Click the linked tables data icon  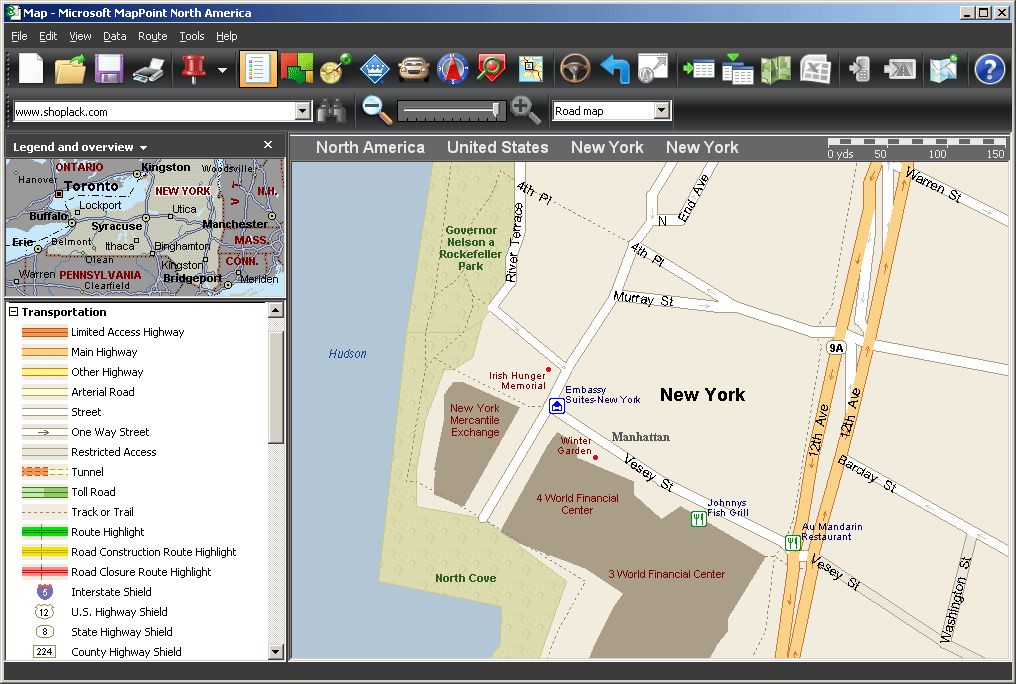(737, 69)
